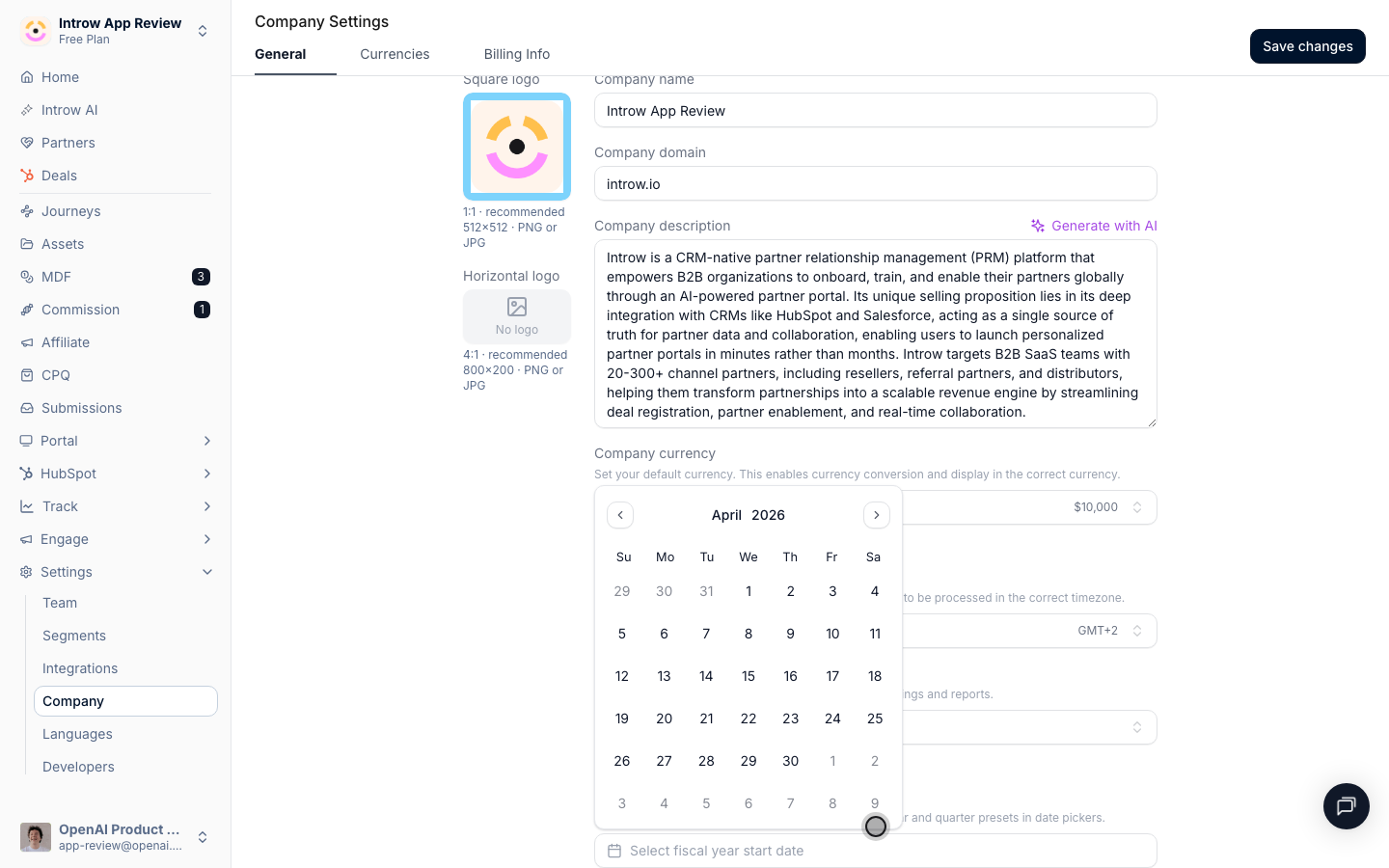This screenshot has height=868, width=1389.
Task: Go to next month in calendar
Action: point(876,515)
